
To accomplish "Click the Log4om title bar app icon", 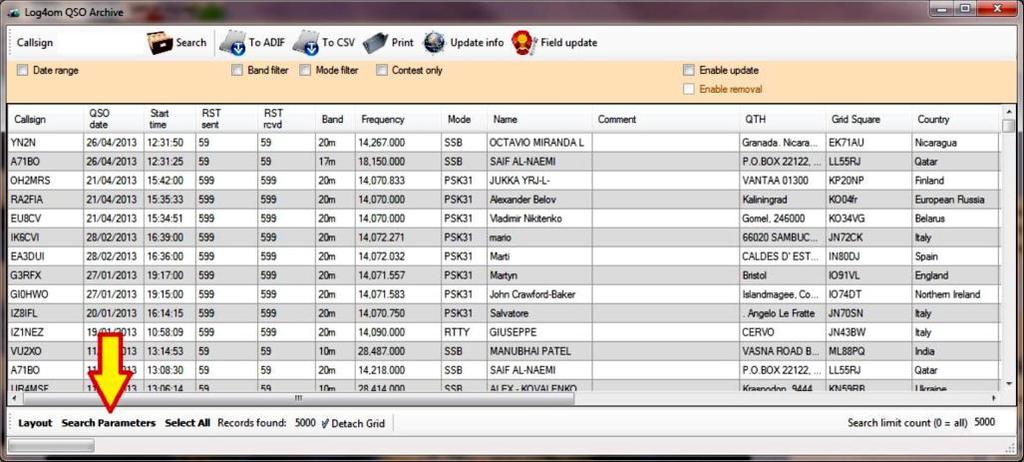I will pos(15,12).
